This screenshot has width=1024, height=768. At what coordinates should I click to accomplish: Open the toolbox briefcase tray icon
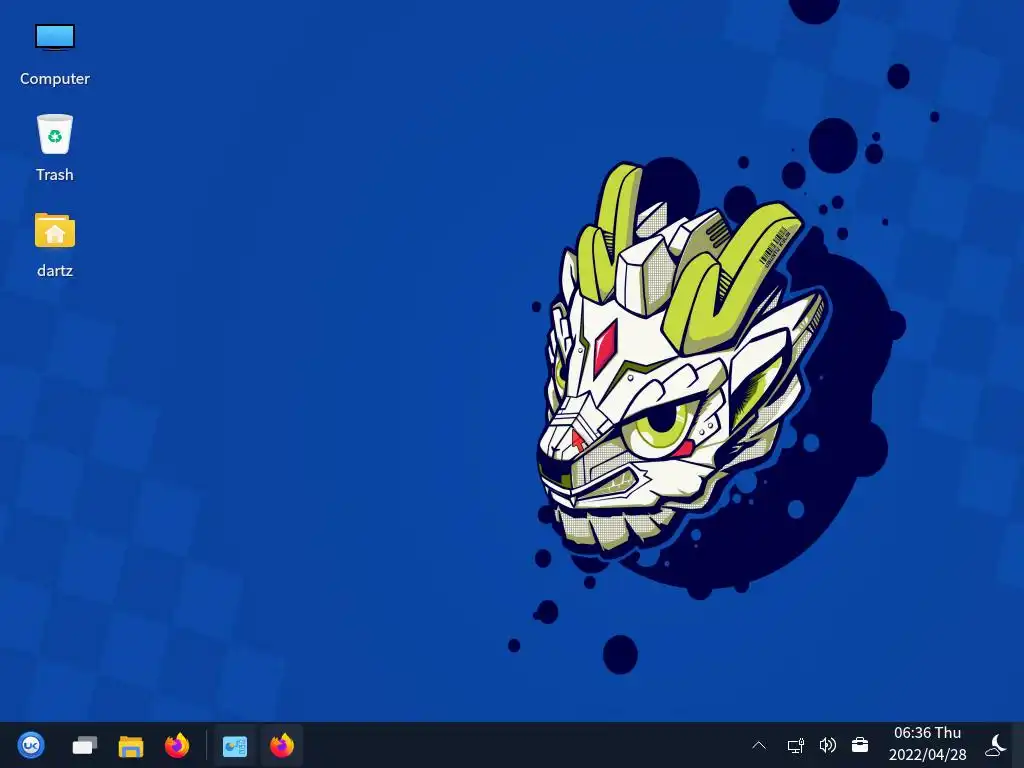860,745
